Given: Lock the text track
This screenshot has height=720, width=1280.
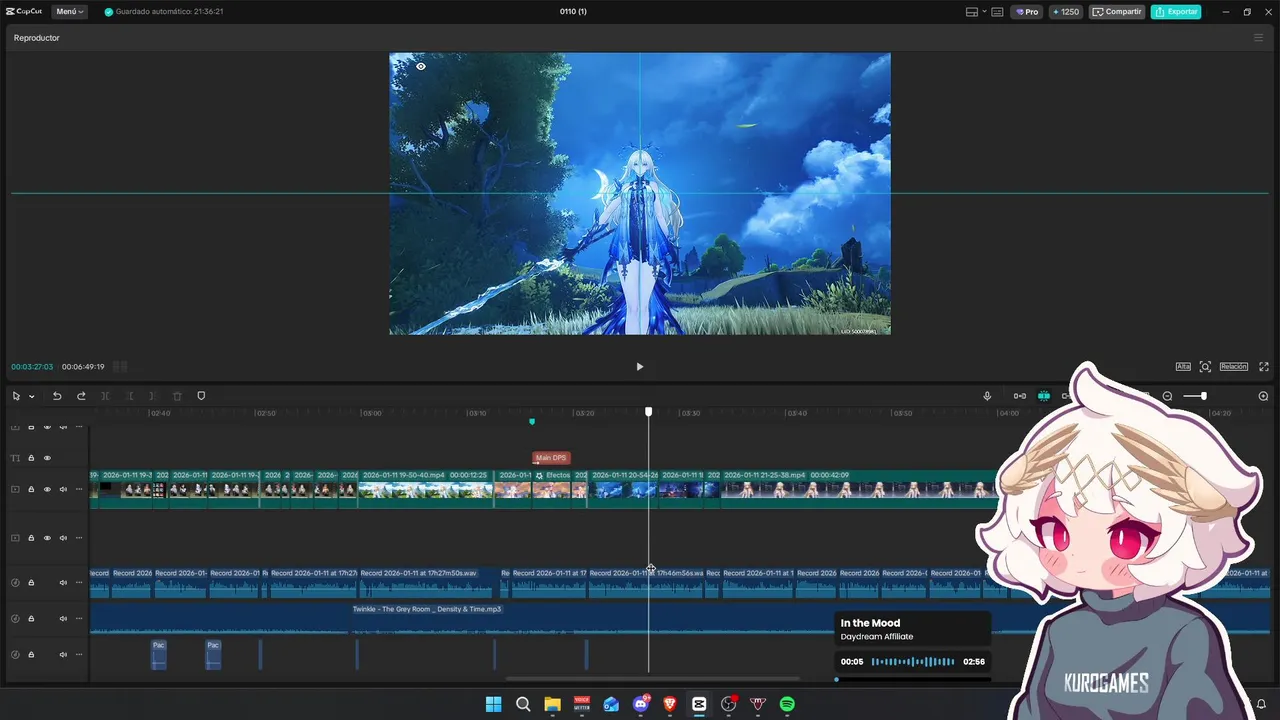Looking at the screenshot, I should click(31, 458).
